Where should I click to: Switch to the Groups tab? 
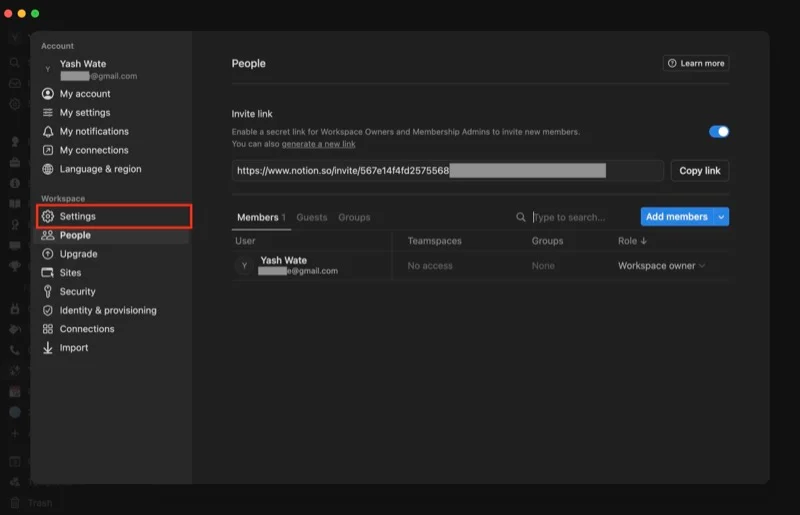(x=354, y=217)
